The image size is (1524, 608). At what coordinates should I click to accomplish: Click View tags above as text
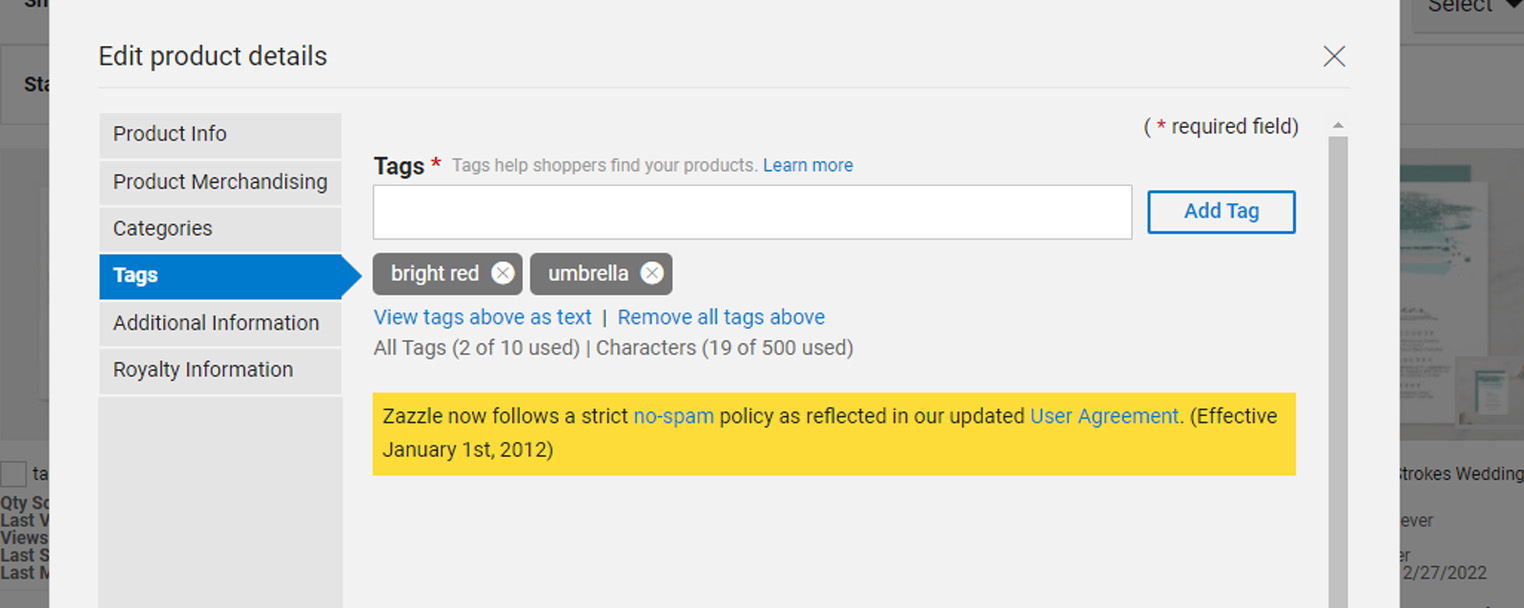[x=483, y=317]
